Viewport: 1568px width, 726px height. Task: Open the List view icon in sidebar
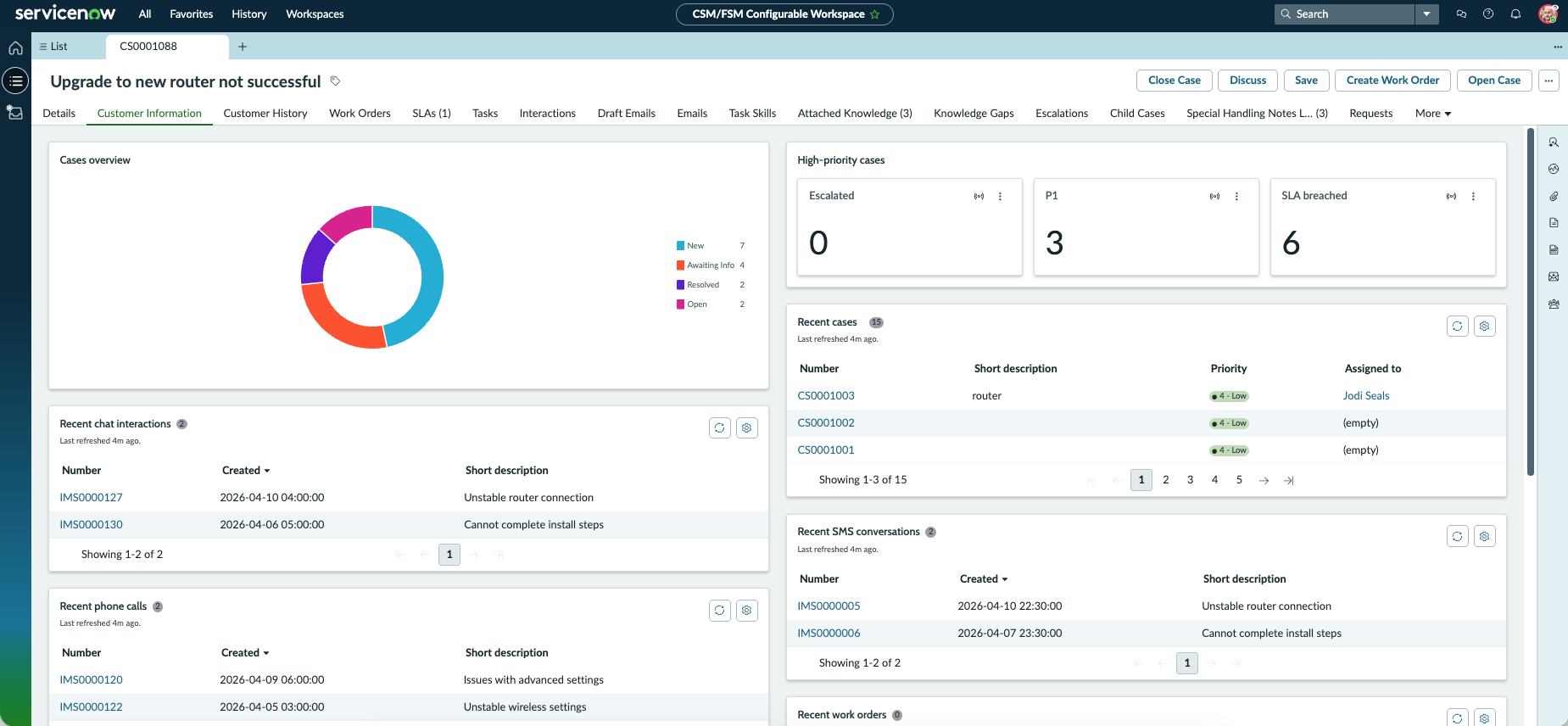(x=15, y=81)
